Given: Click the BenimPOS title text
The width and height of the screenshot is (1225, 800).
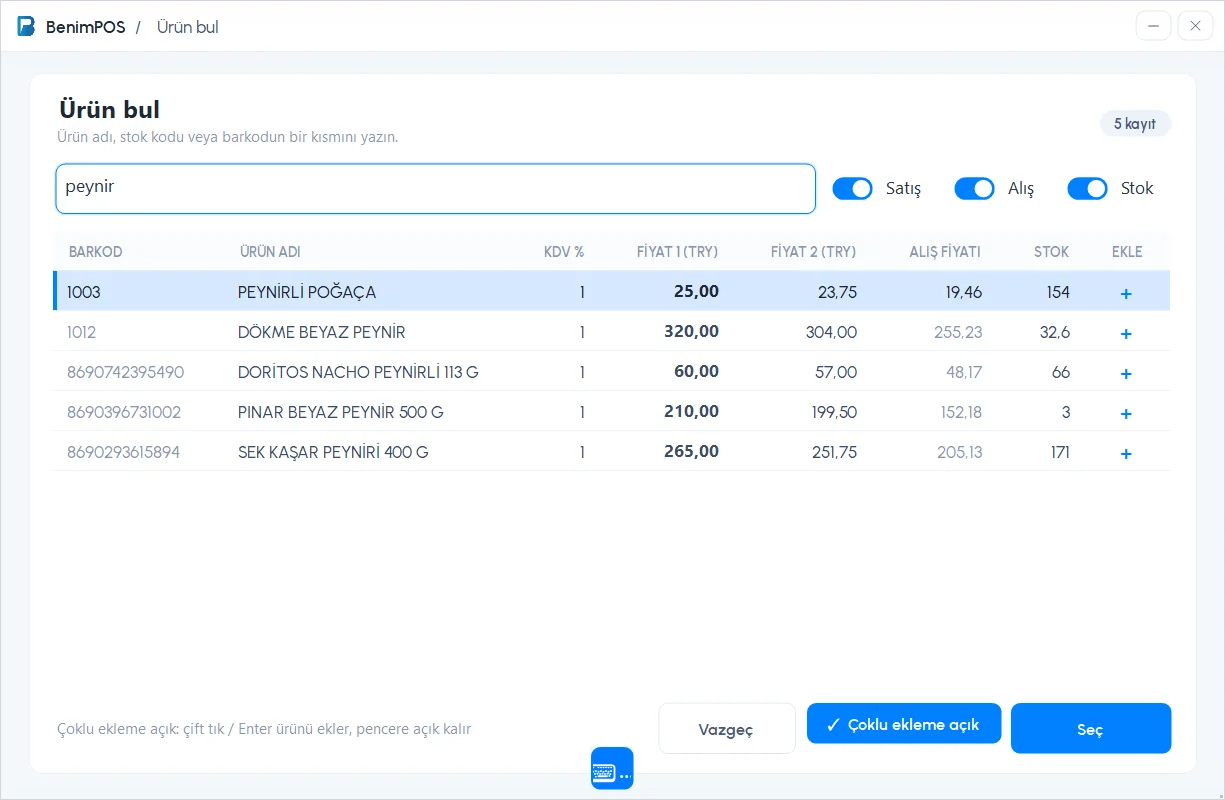Looking at the screenshot, I should [85, 27].
